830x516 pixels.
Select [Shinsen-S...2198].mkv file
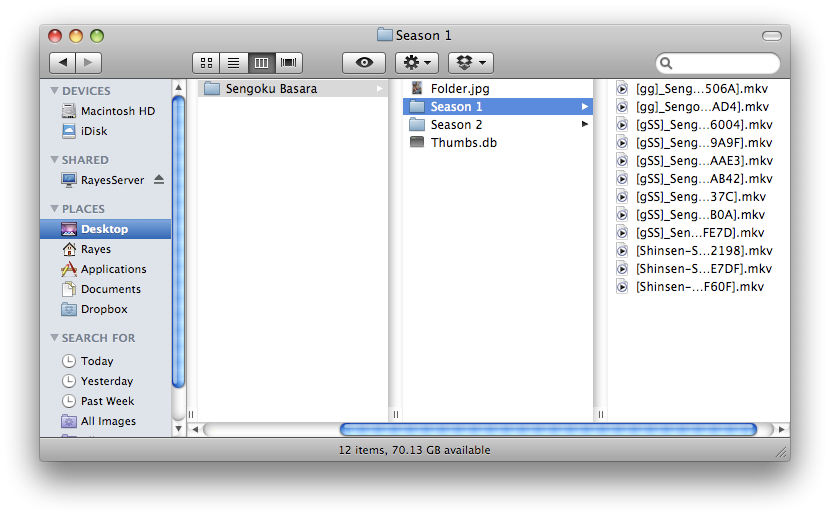[x=699, y=250]
